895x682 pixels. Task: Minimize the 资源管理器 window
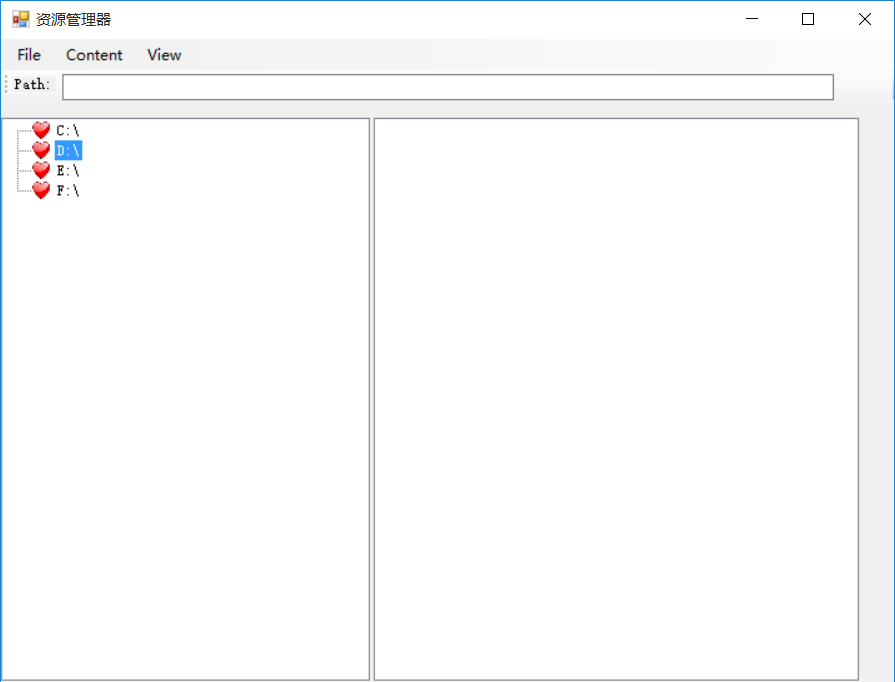(752, 19)
